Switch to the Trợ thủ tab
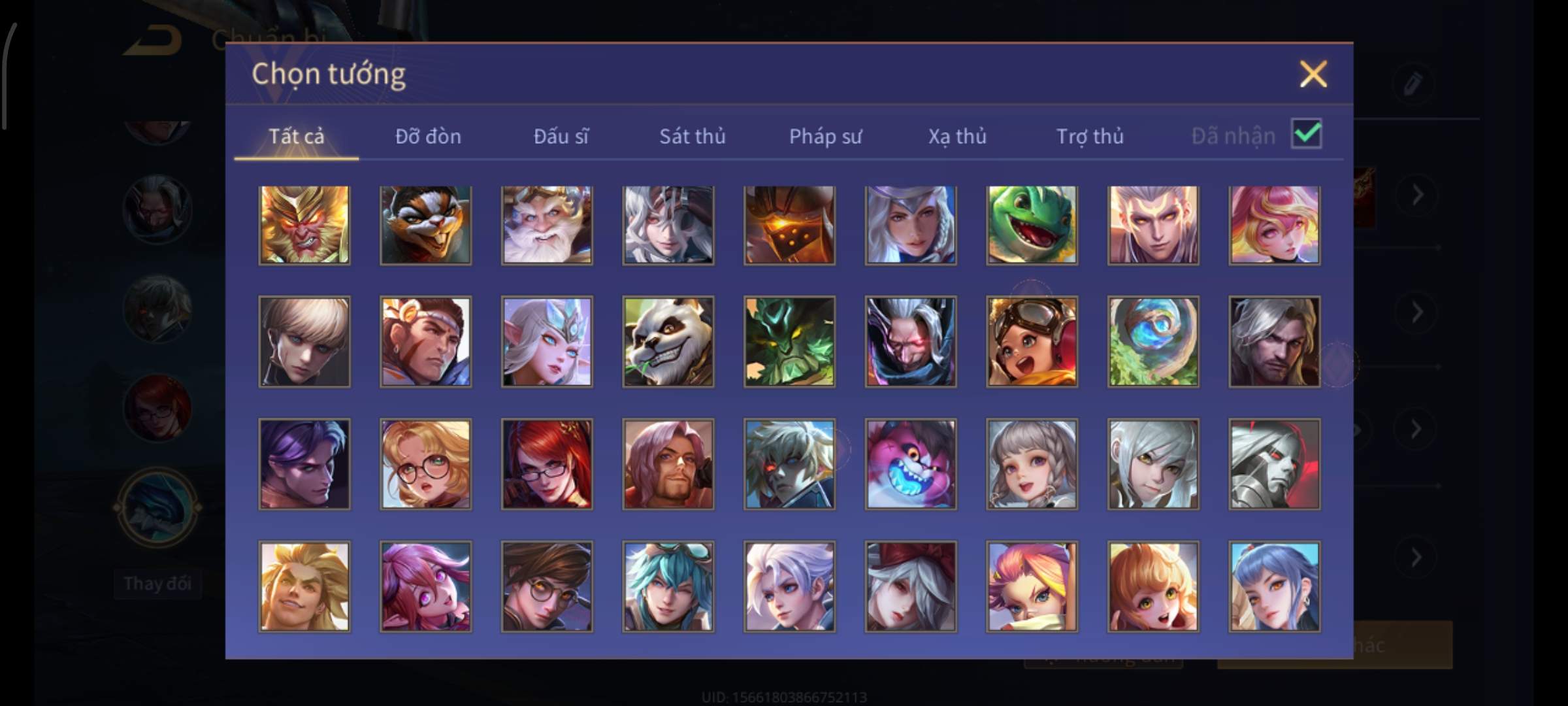Viewport: 1568px width, 706px height. [x=1090, y=136]
